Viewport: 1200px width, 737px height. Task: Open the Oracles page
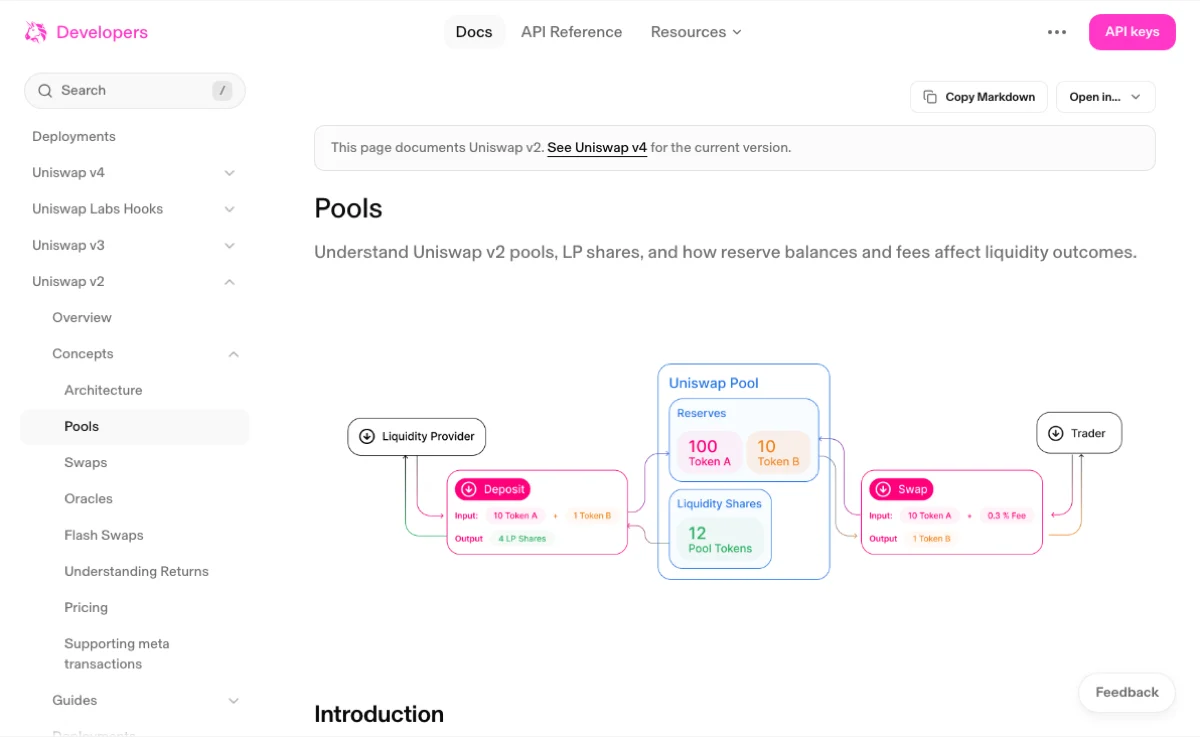click(89, 498)
